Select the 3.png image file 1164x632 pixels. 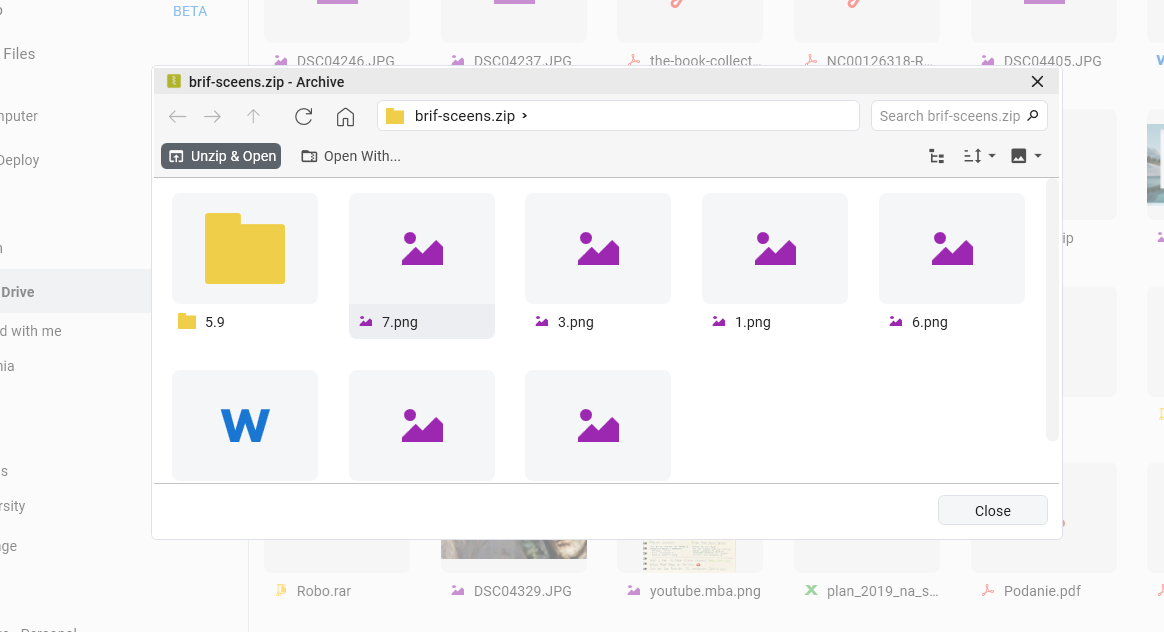coord(597,249)
